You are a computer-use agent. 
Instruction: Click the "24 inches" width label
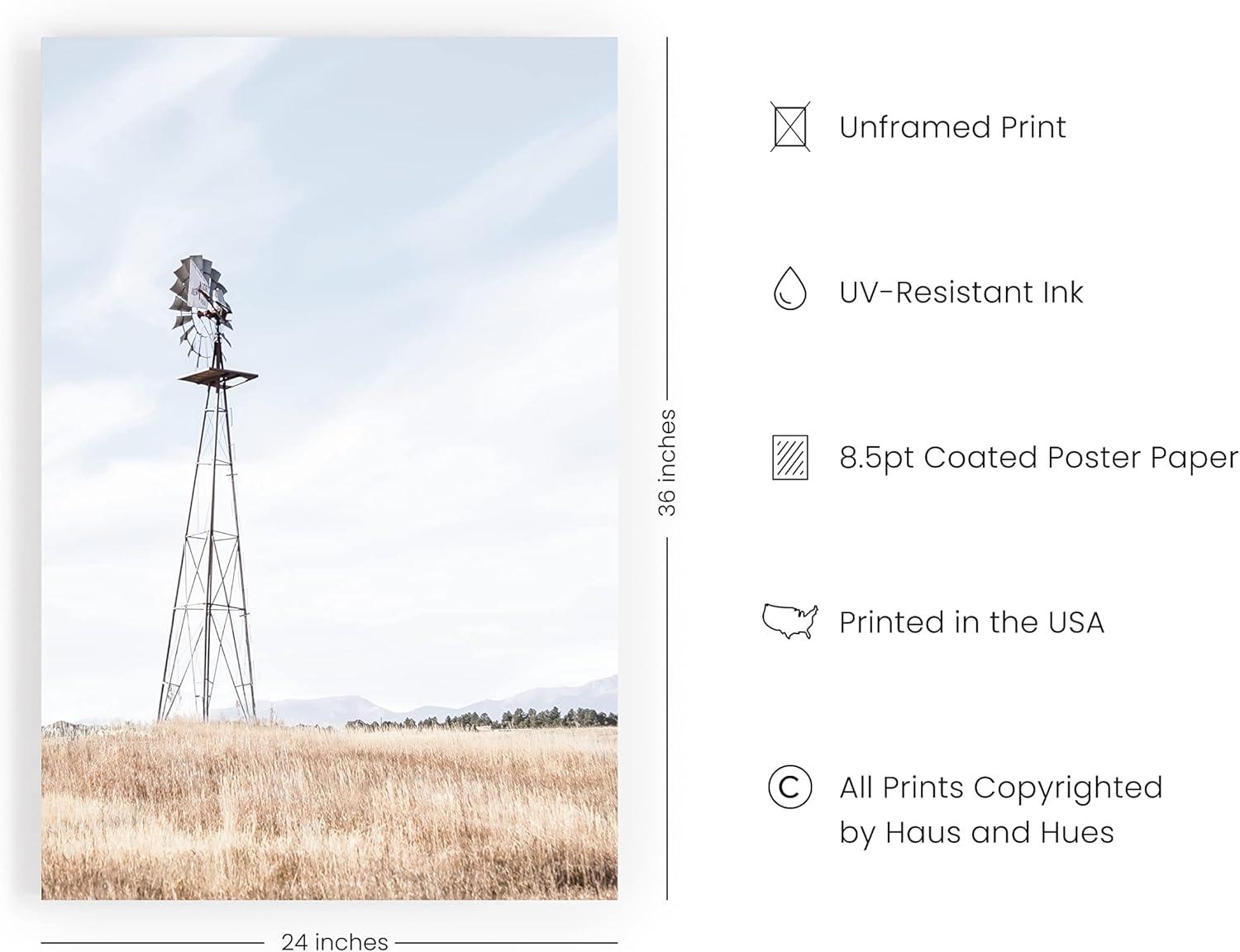(x=334, y=941)
